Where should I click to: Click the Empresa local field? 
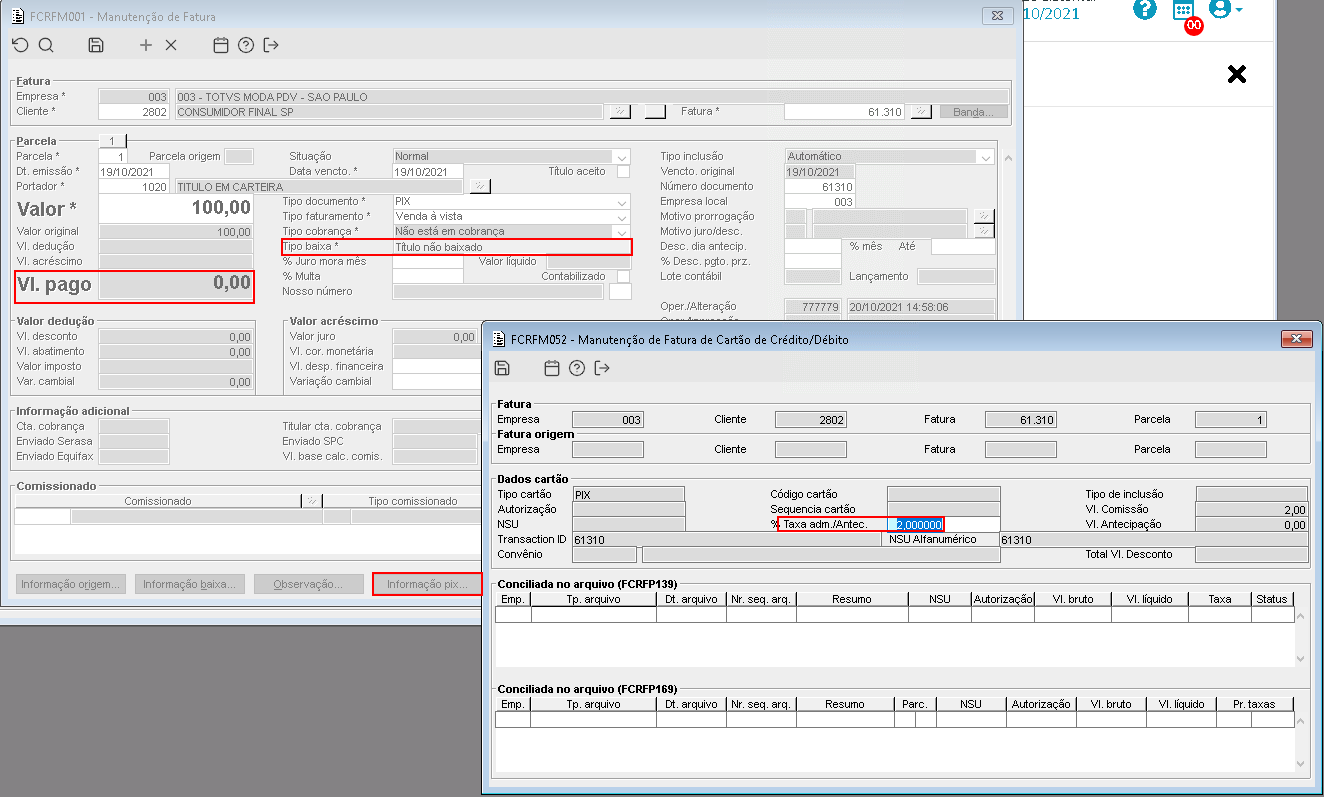tap(820, 202)
